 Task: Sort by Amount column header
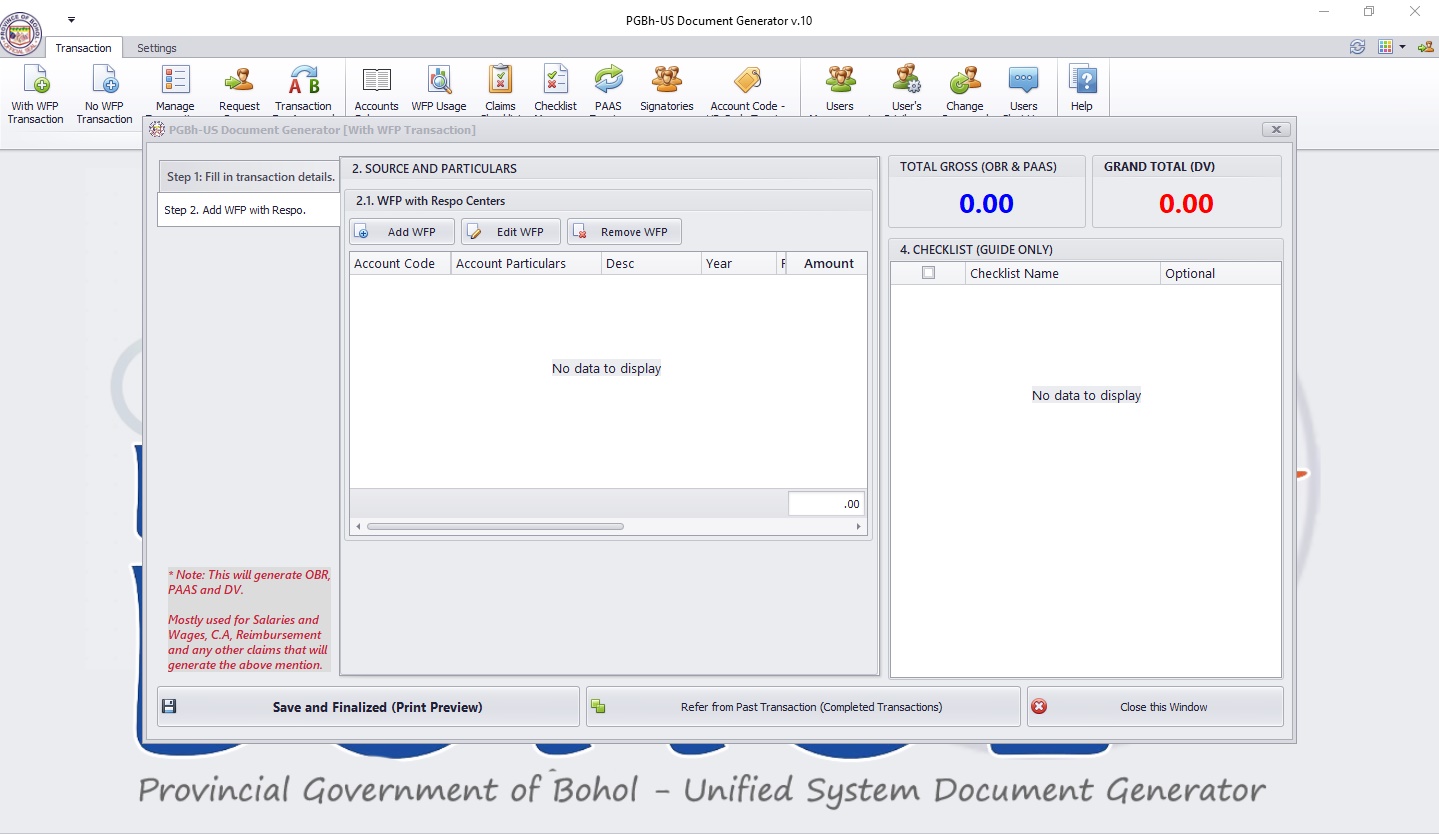[x=827, y=263]
